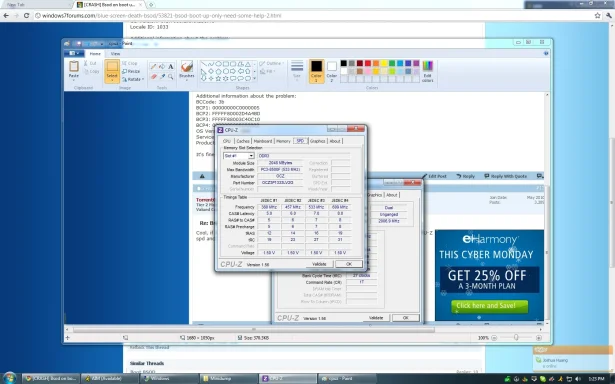This screenshot has height=384, width=615.
Task: Select the Eraser tool
Action: (x=153, y=76)
